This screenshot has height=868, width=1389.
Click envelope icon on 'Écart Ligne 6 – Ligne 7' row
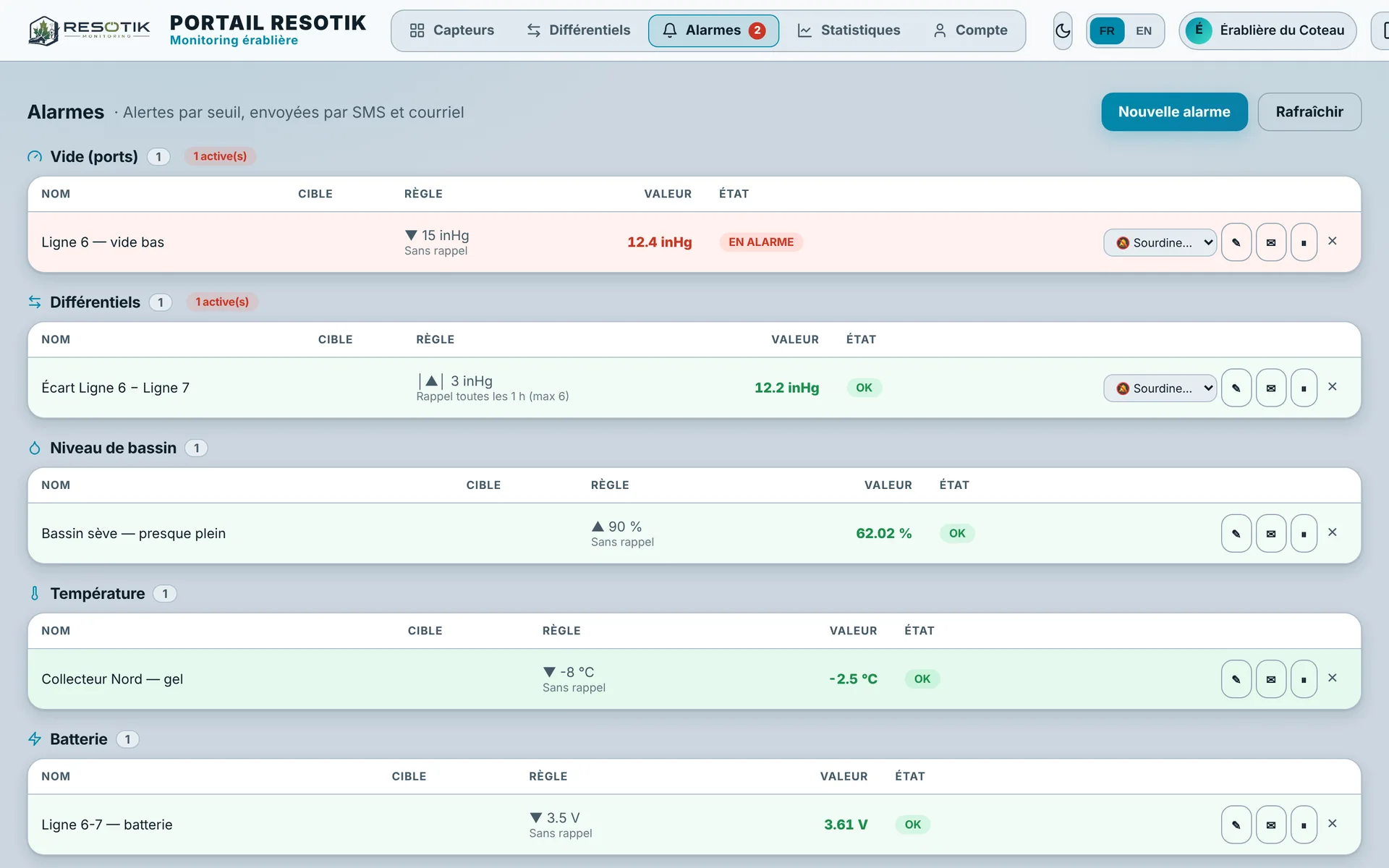tap(1270, 388)
